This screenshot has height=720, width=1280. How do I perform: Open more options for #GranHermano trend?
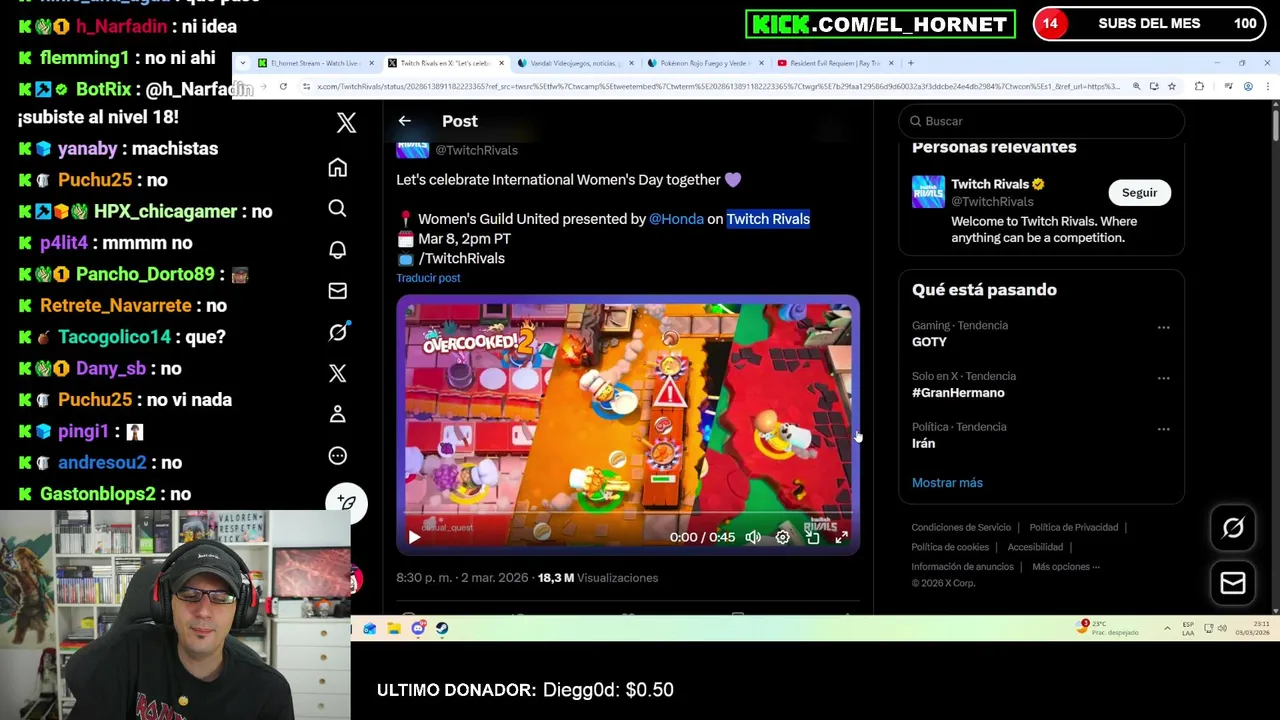1163,379
